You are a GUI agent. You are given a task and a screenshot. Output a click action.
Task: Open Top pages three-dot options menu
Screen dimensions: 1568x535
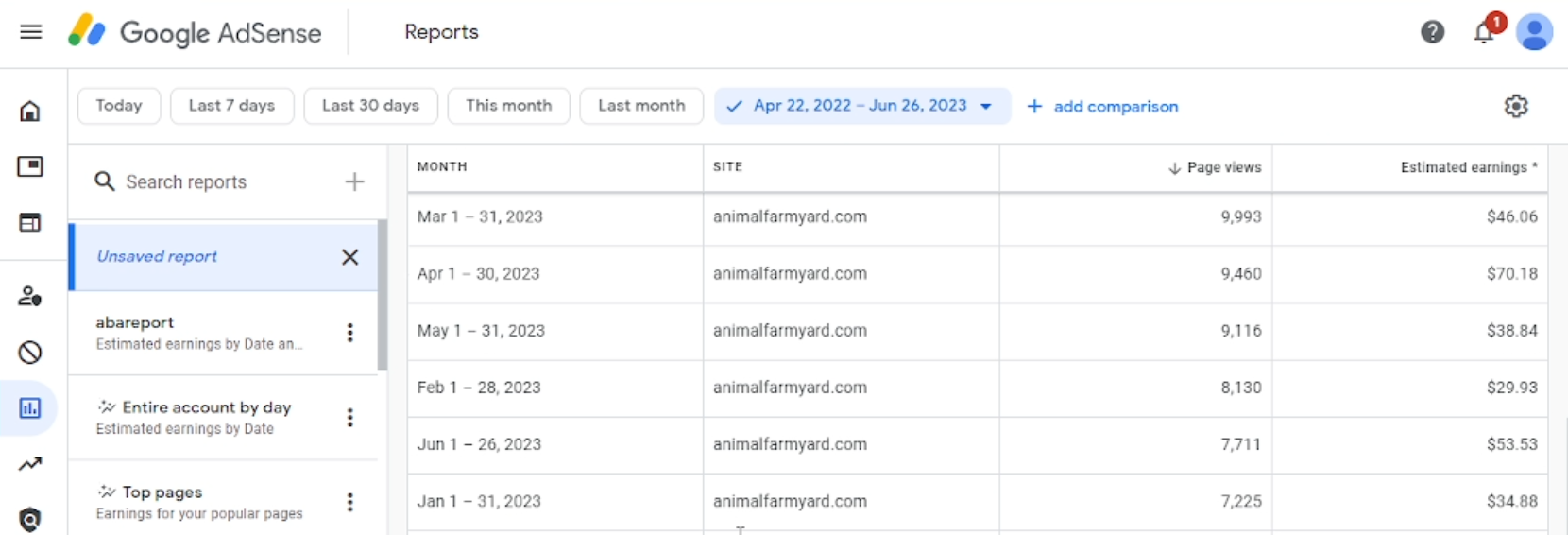click(x=349, y=502)
